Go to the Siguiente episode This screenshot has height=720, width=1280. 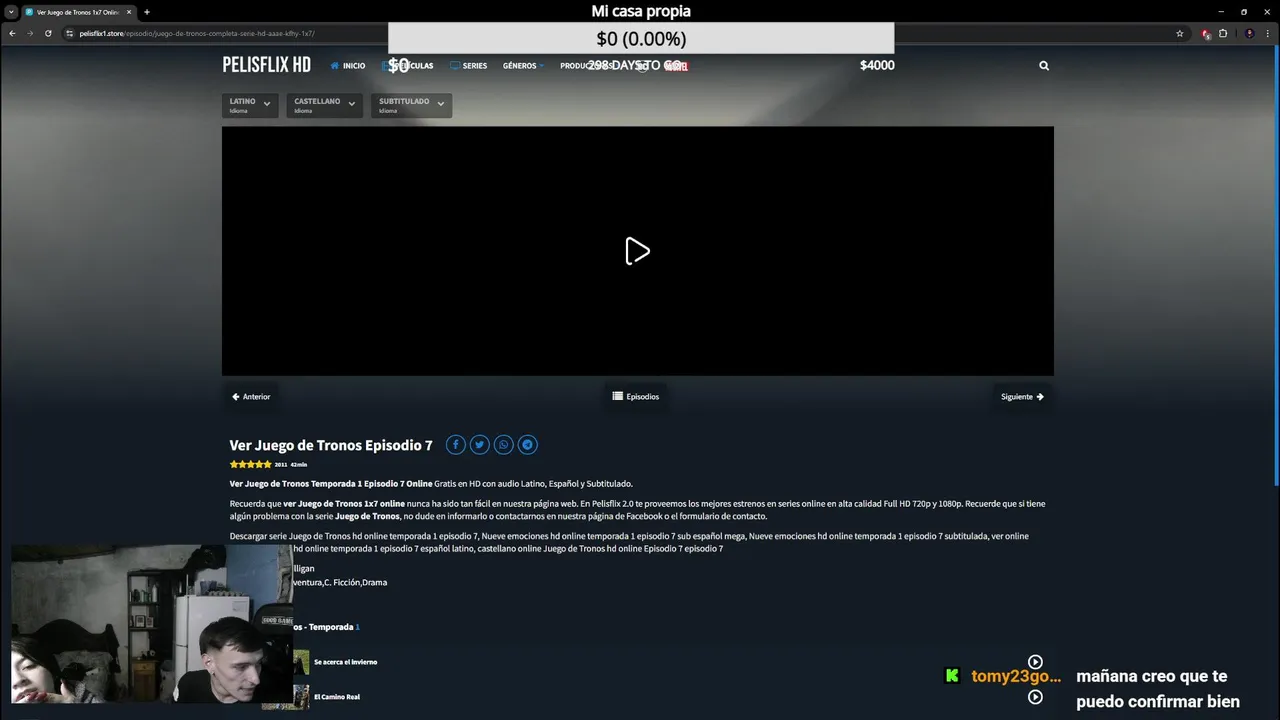click(1022, 397)
